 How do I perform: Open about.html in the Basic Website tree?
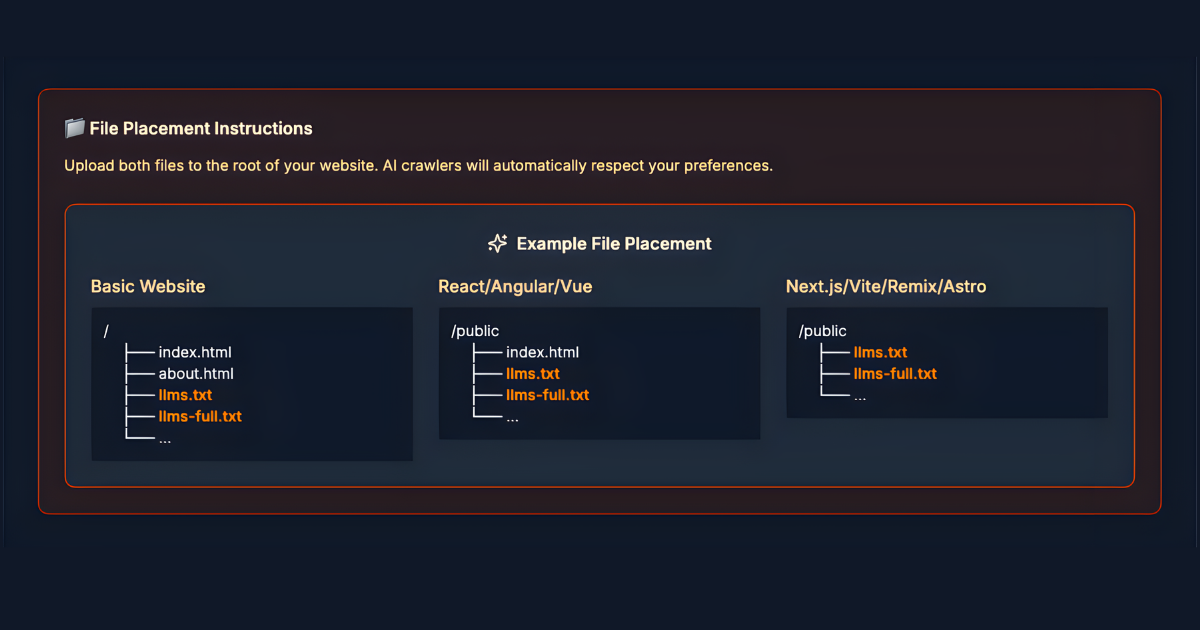(x=197, y=373)
